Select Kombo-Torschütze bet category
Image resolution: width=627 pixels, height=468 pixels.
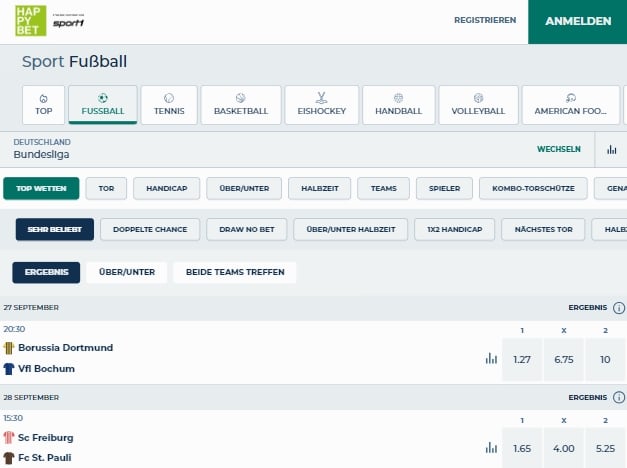(533, 188)
